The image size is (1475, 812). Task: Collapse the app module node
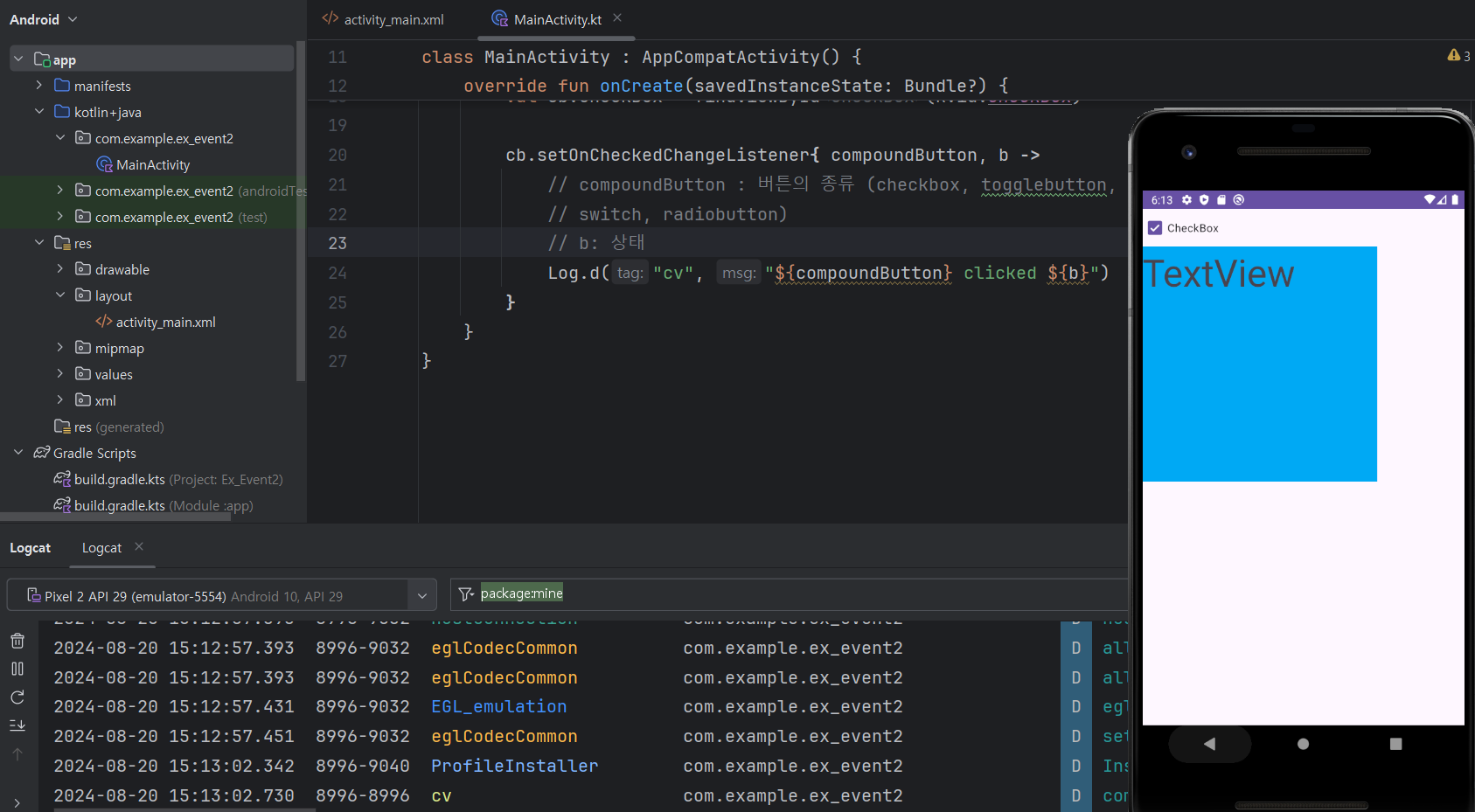(x=18, y=59)
